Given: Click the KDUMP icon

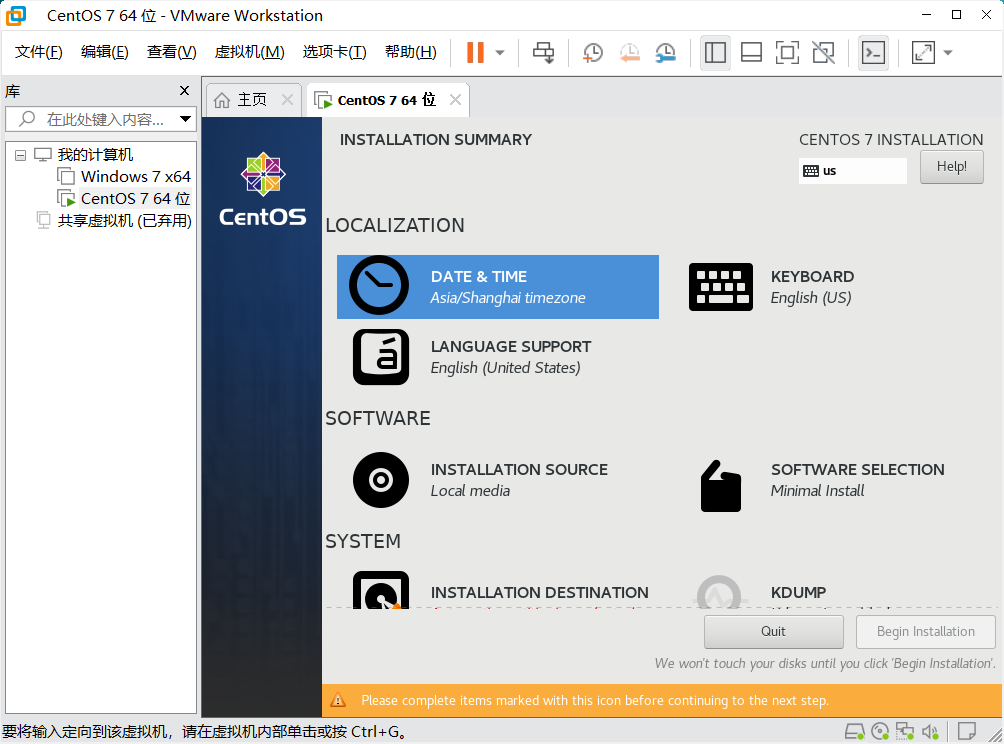Looking at the screenshot, I should (719, 592).
